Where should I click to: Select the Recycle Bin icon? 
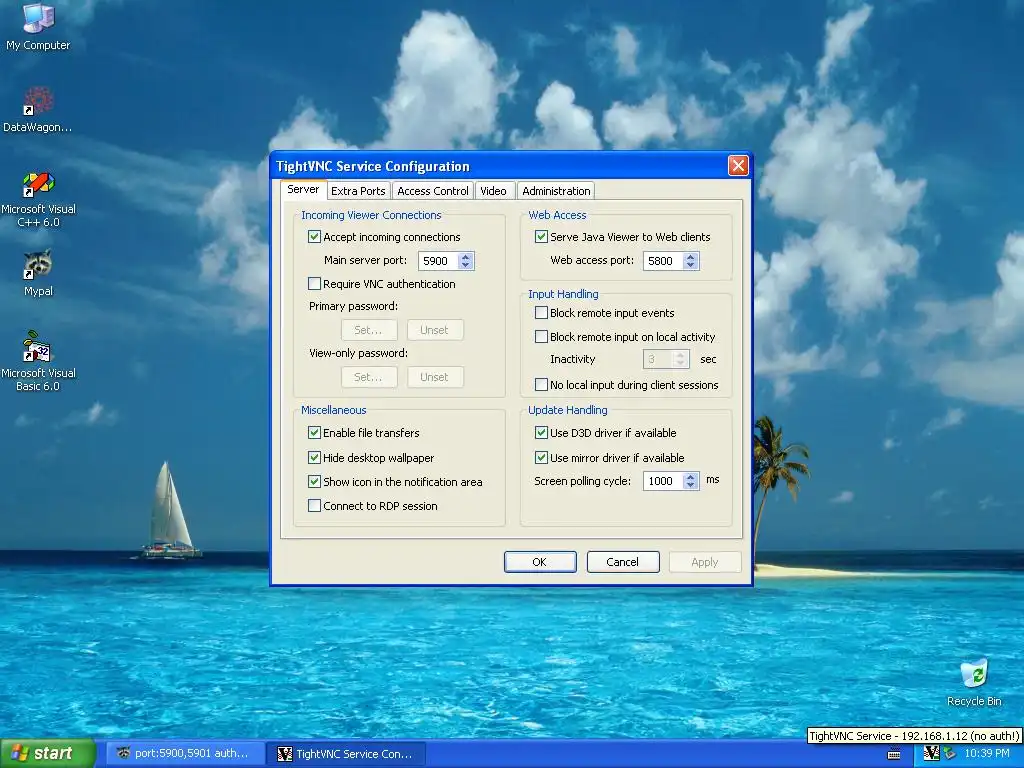coord(974,682)
